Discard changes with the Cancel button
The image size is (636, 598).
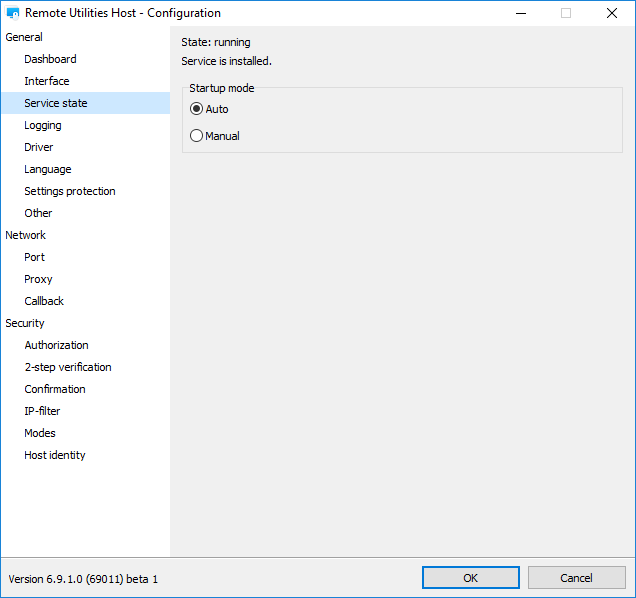pyautogui.click(x=576, y=578)
